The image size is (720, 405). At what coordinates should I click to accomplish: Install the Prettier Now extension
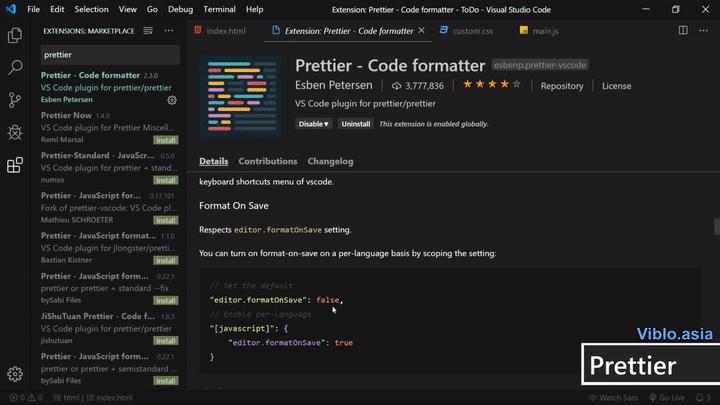click(x=165, y=140)
